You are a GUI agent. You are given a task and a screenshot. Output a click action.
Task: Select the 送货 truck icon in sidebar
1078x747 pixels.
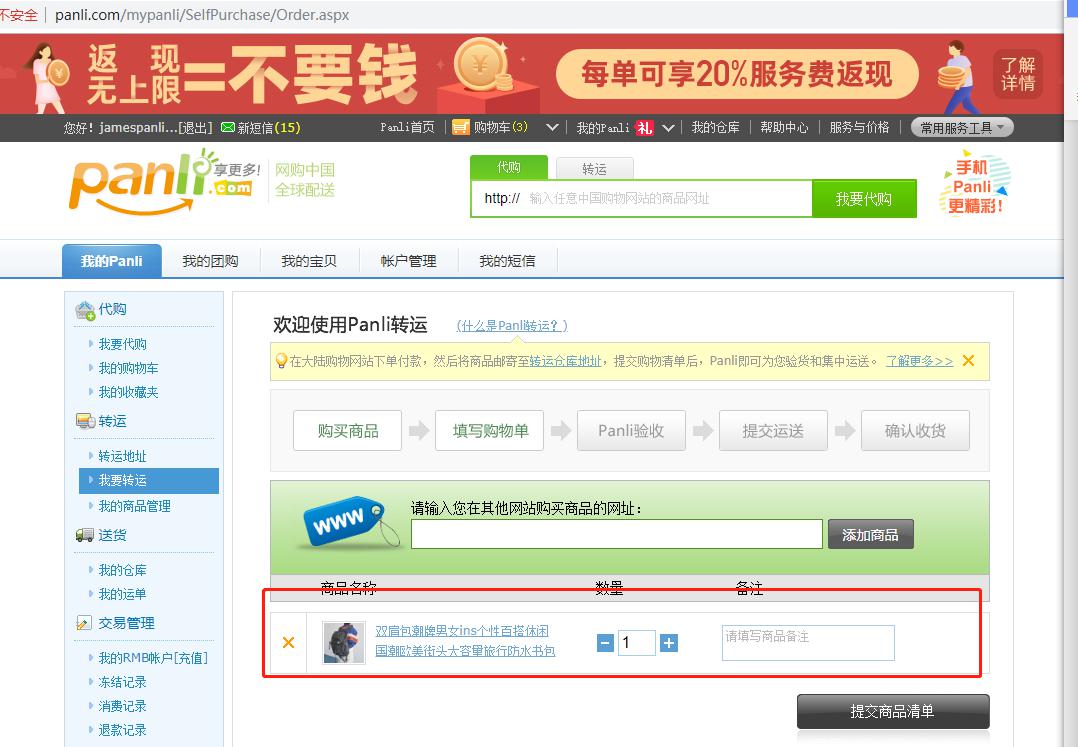coord(86,534)
